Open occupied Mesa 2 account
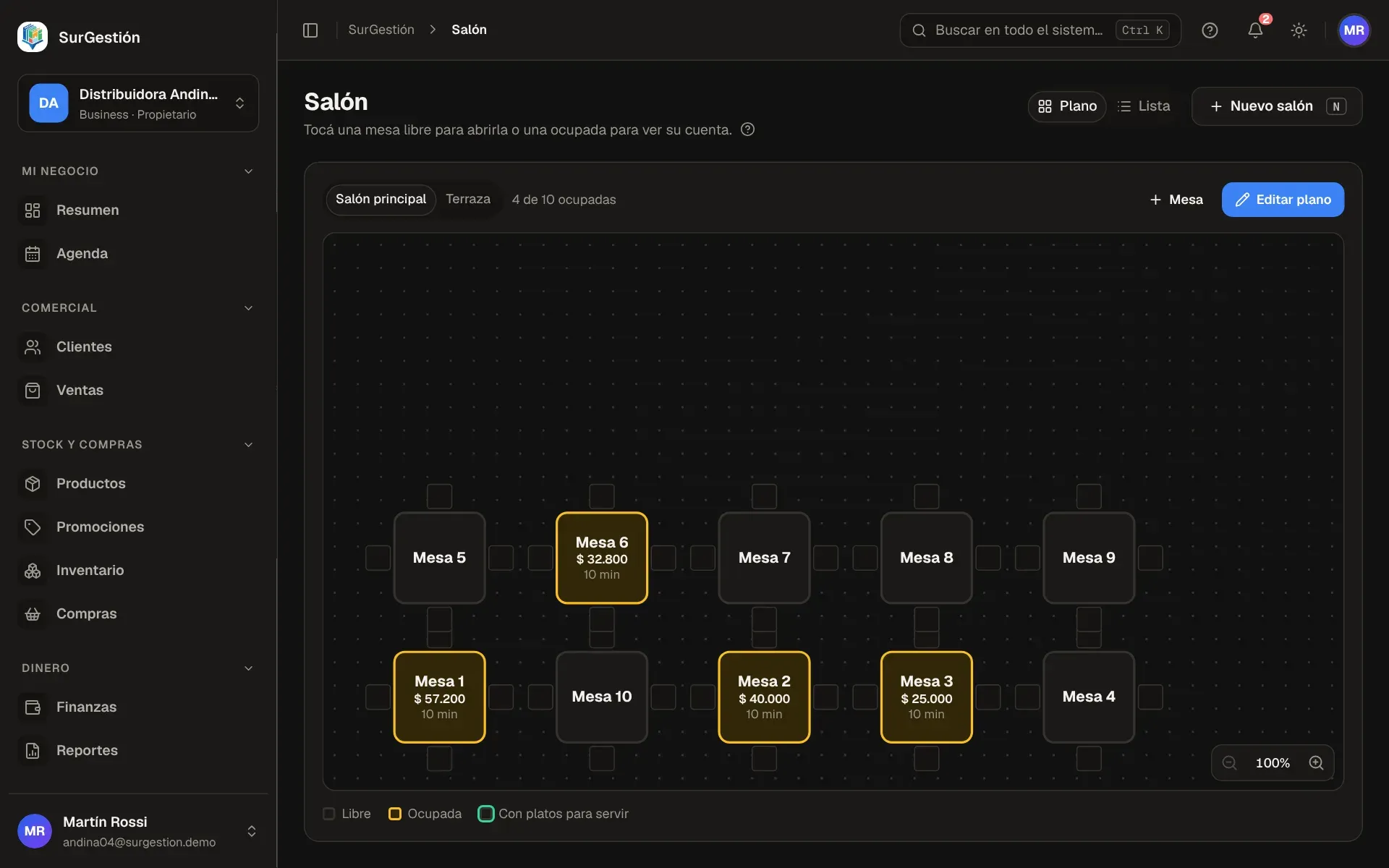This screenshot has width=1389, height=868. tap(764, 697)
